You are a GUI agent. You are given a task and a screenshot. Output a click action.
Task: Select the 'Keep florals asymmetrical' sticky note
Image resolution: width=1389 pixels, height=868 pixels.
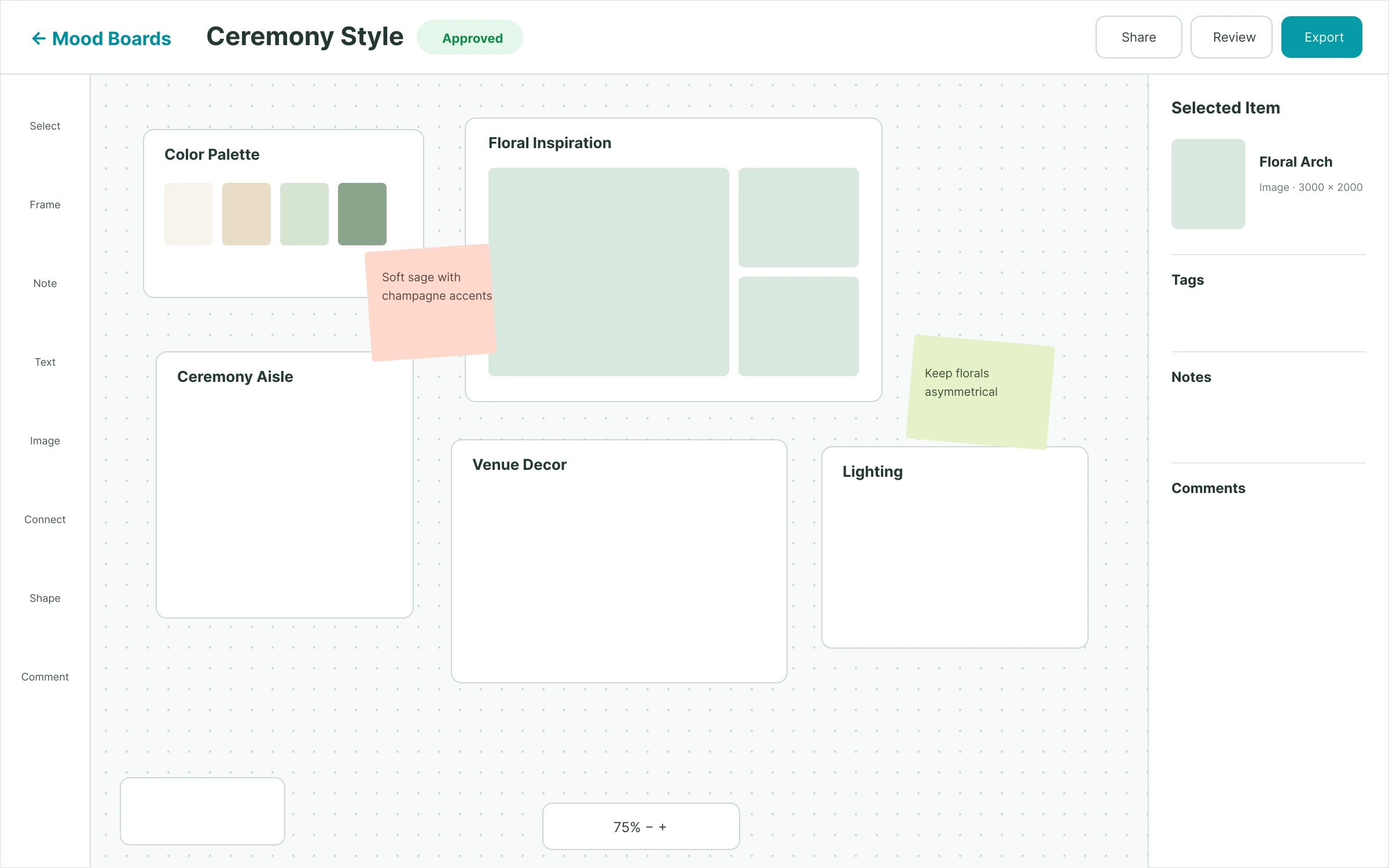pyautogui.click(x=980, y=392)
